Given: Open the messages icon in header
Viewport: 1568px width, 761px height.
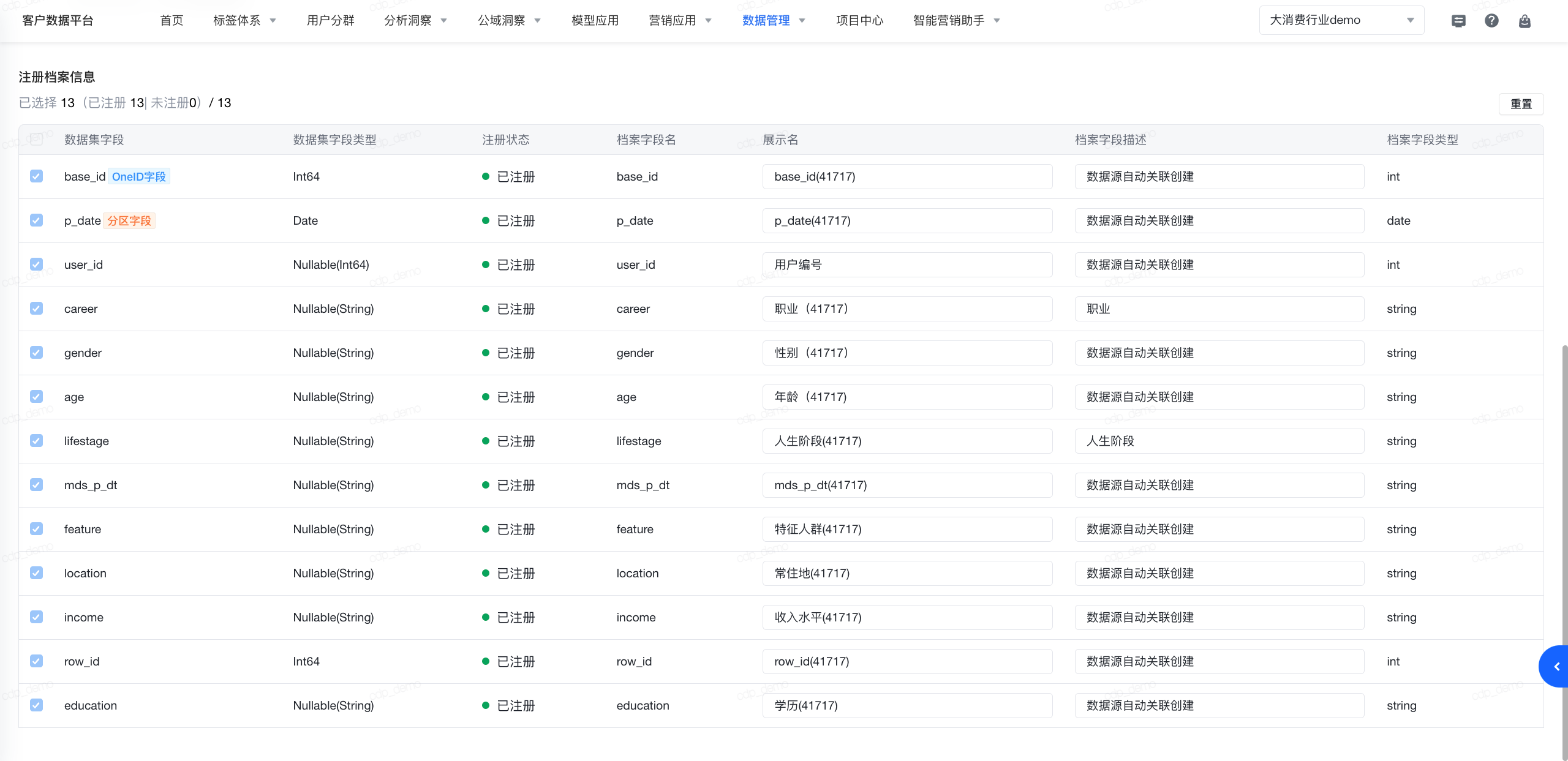Looking at the screenshot, I should 1458,21.
